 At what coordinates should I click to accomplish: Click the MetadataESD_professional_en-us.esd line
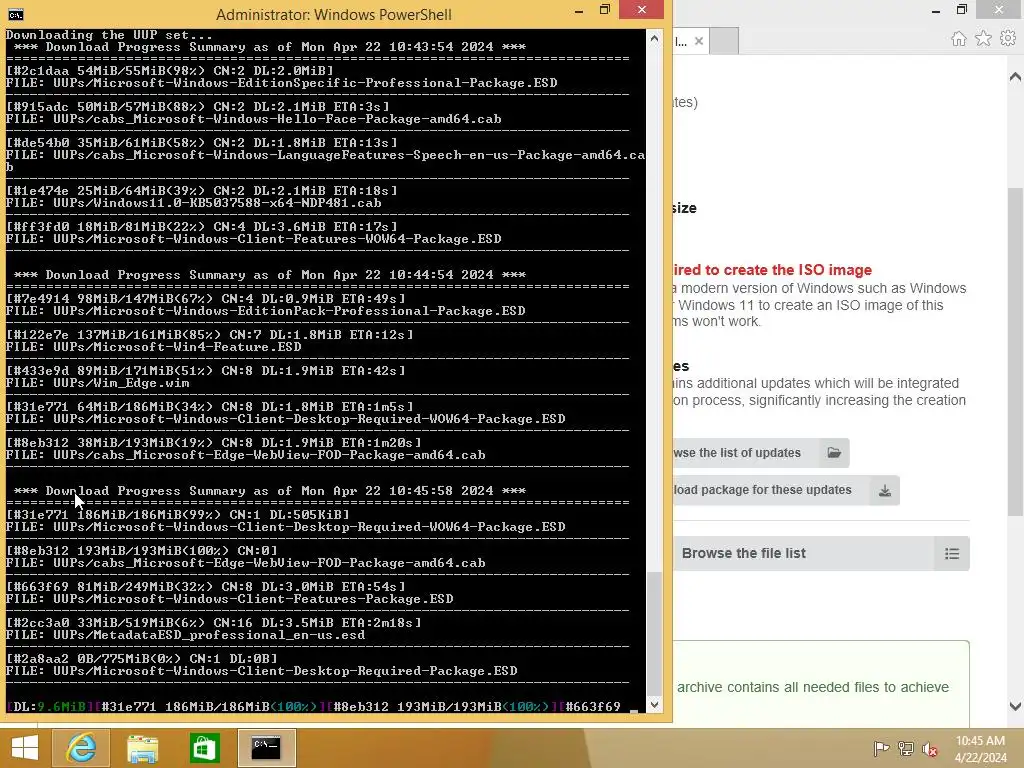tap(185, 635)
